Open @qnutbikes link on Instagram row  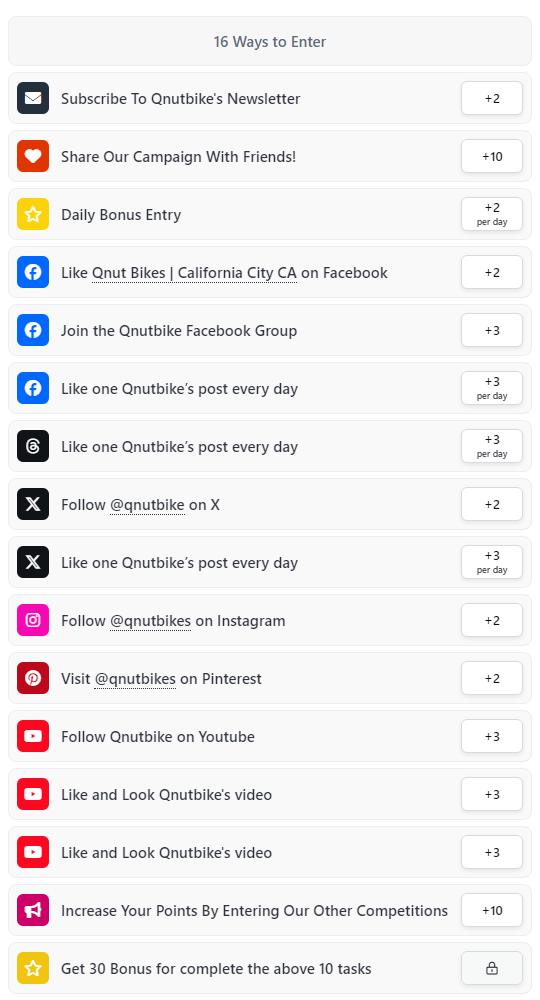(150, 621)
